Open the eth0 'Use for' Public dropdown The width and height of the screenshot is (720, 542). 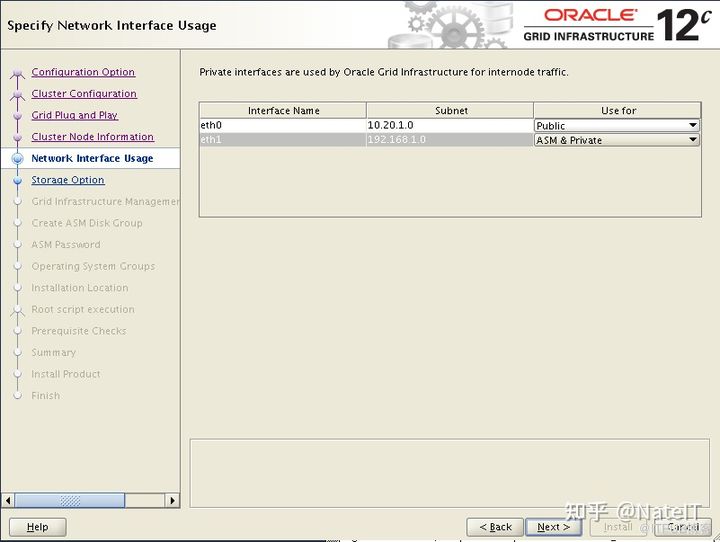[x=617, y=125]
